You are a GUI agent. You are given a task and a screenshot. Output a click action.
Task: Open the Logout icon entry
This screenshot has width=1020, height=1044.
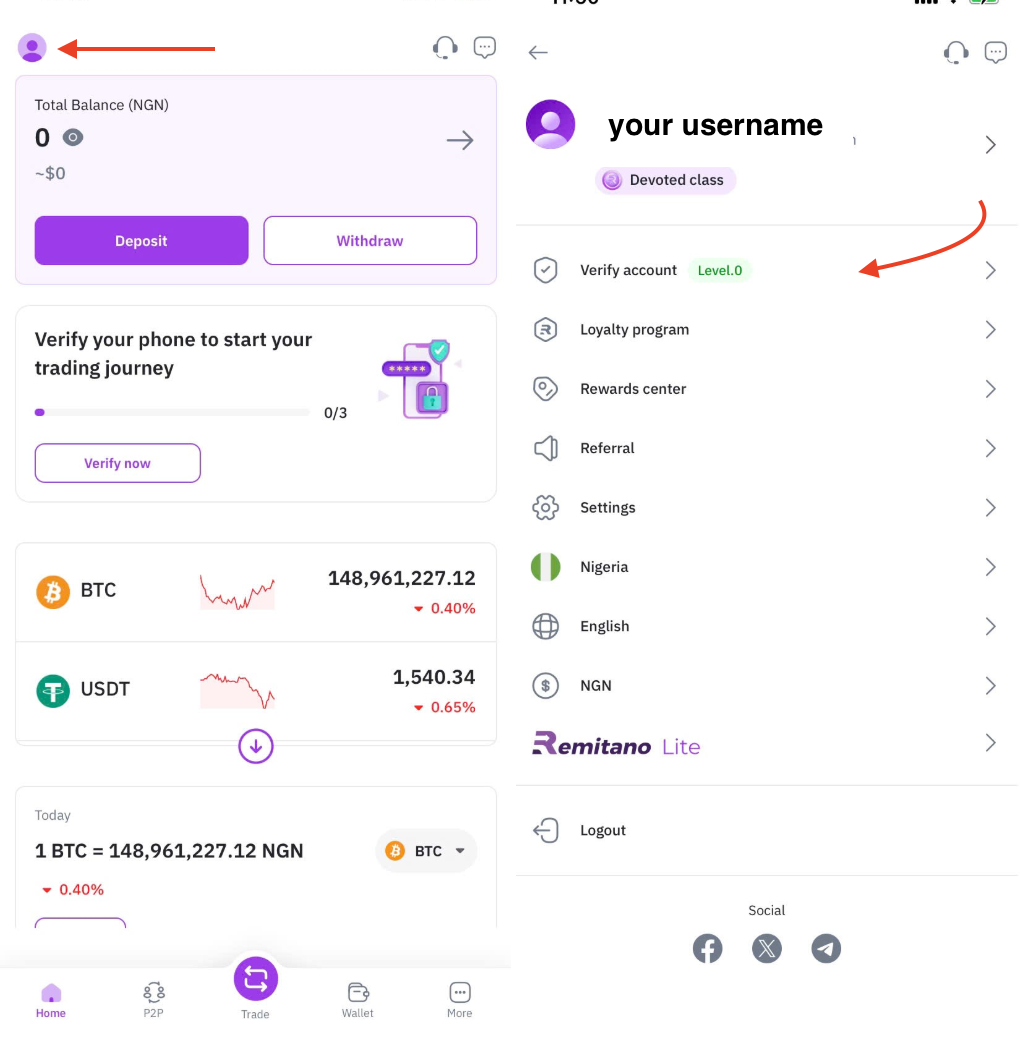[x=546, y=830]
